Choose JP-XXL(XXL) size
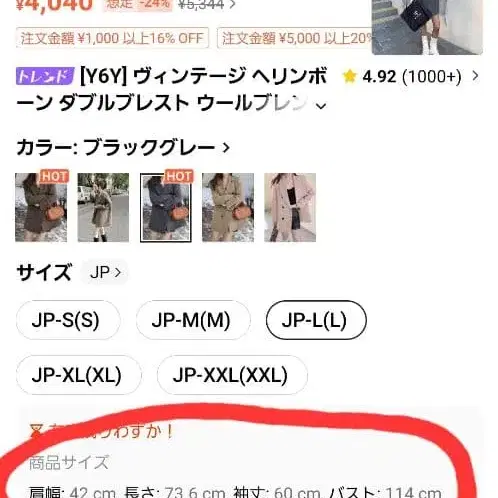This screenshot has height=498, width=498. (x=232, y=375)
